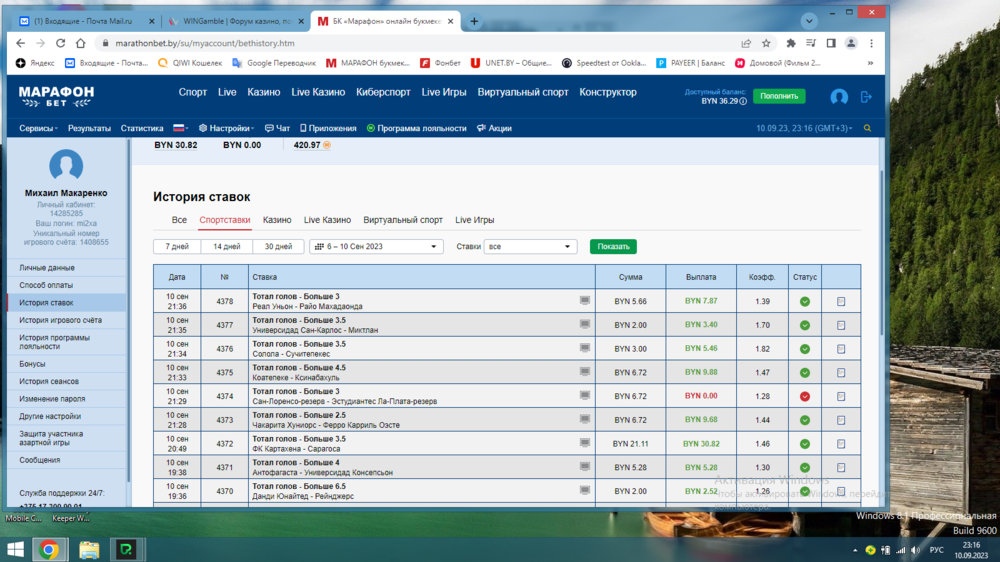Click balance info icon beside BYN 36.29
Image resolution: width=1000 pixels, height=562 pixels.
tap(743, 101)
